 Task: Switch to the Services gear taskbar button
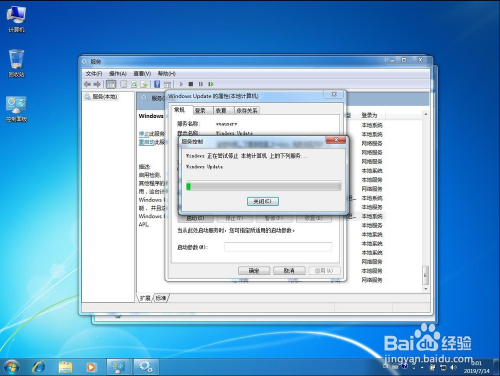pos(146,367)
